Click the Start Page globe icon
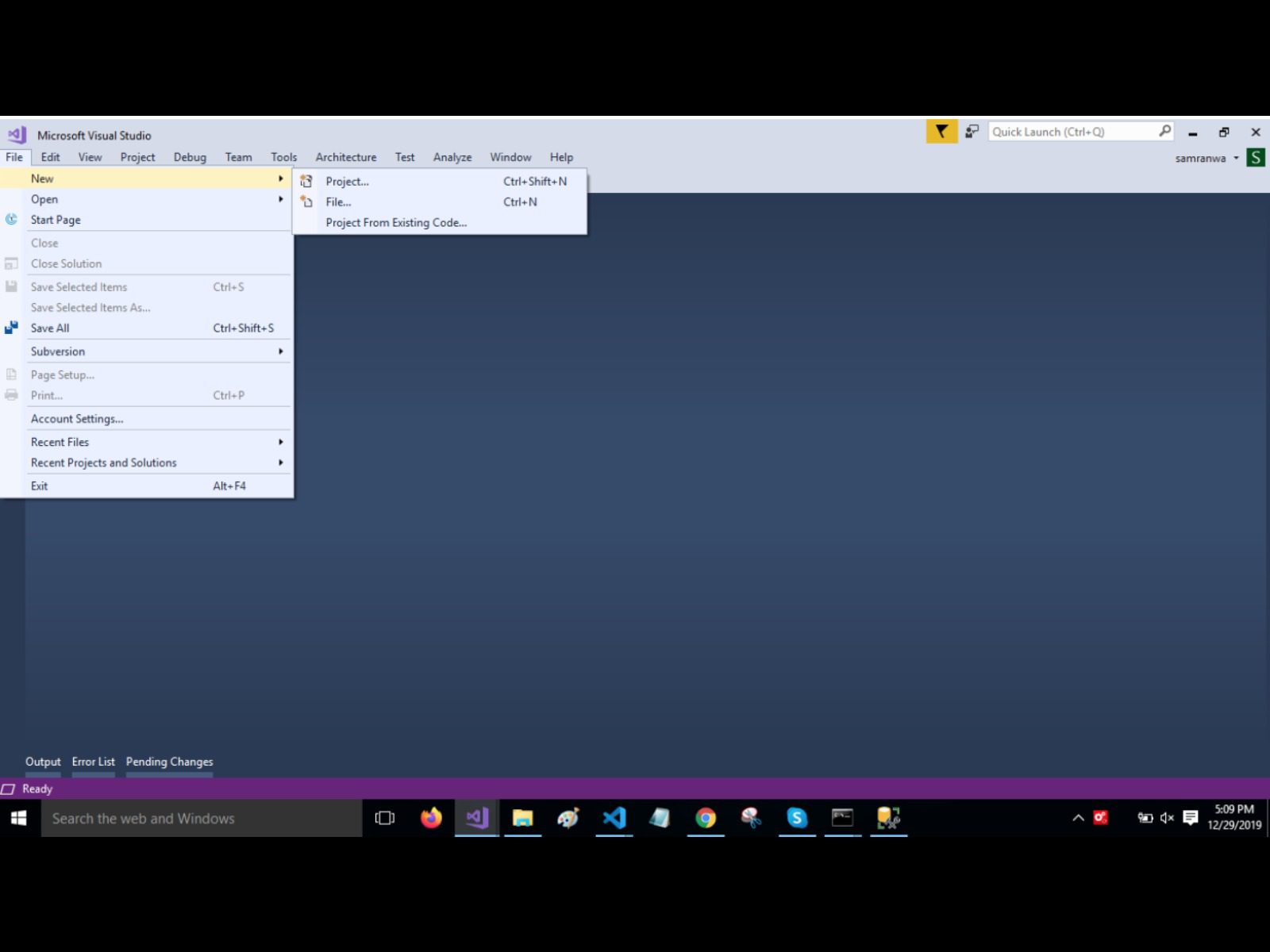This screenshot has height=952, width=1270. pos(11,220)
